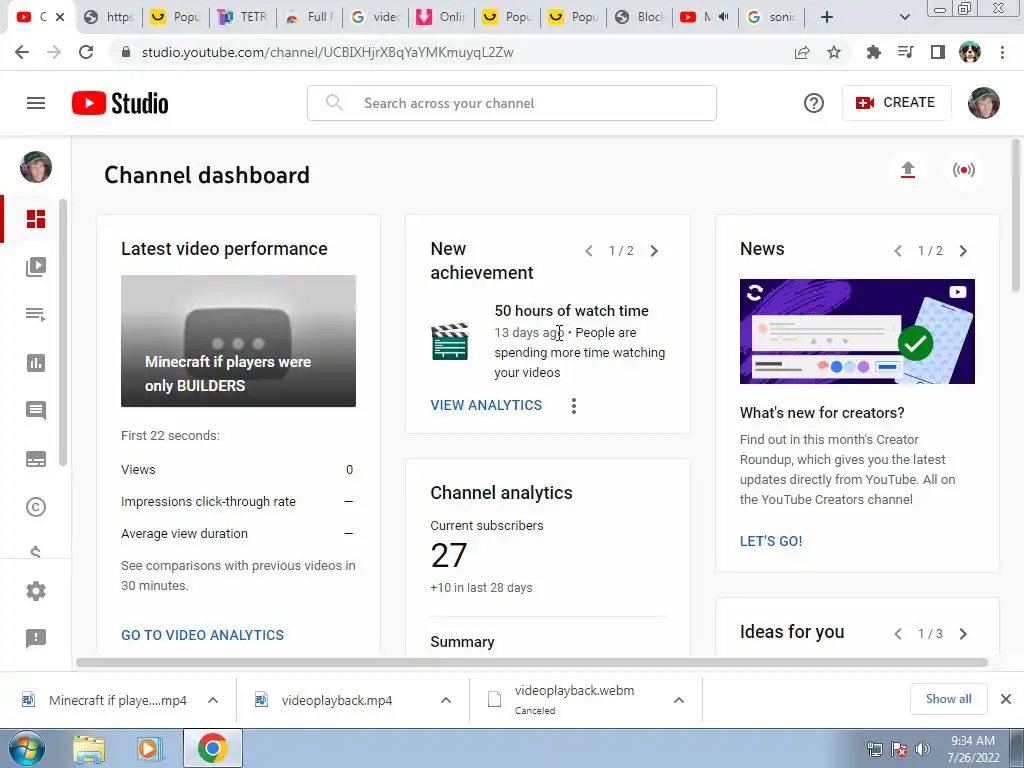Open the Chrome tab search chevron

click(x=904, y=17)
